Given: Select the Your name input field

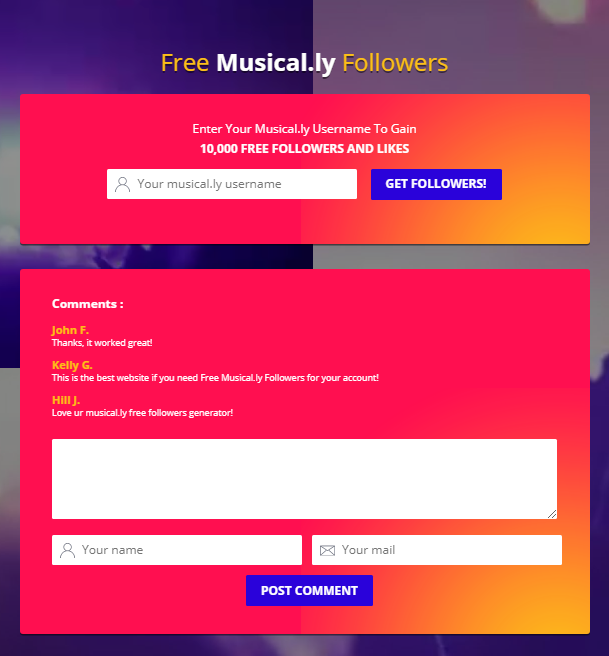Looking at the screenshot, I should 177,550.
